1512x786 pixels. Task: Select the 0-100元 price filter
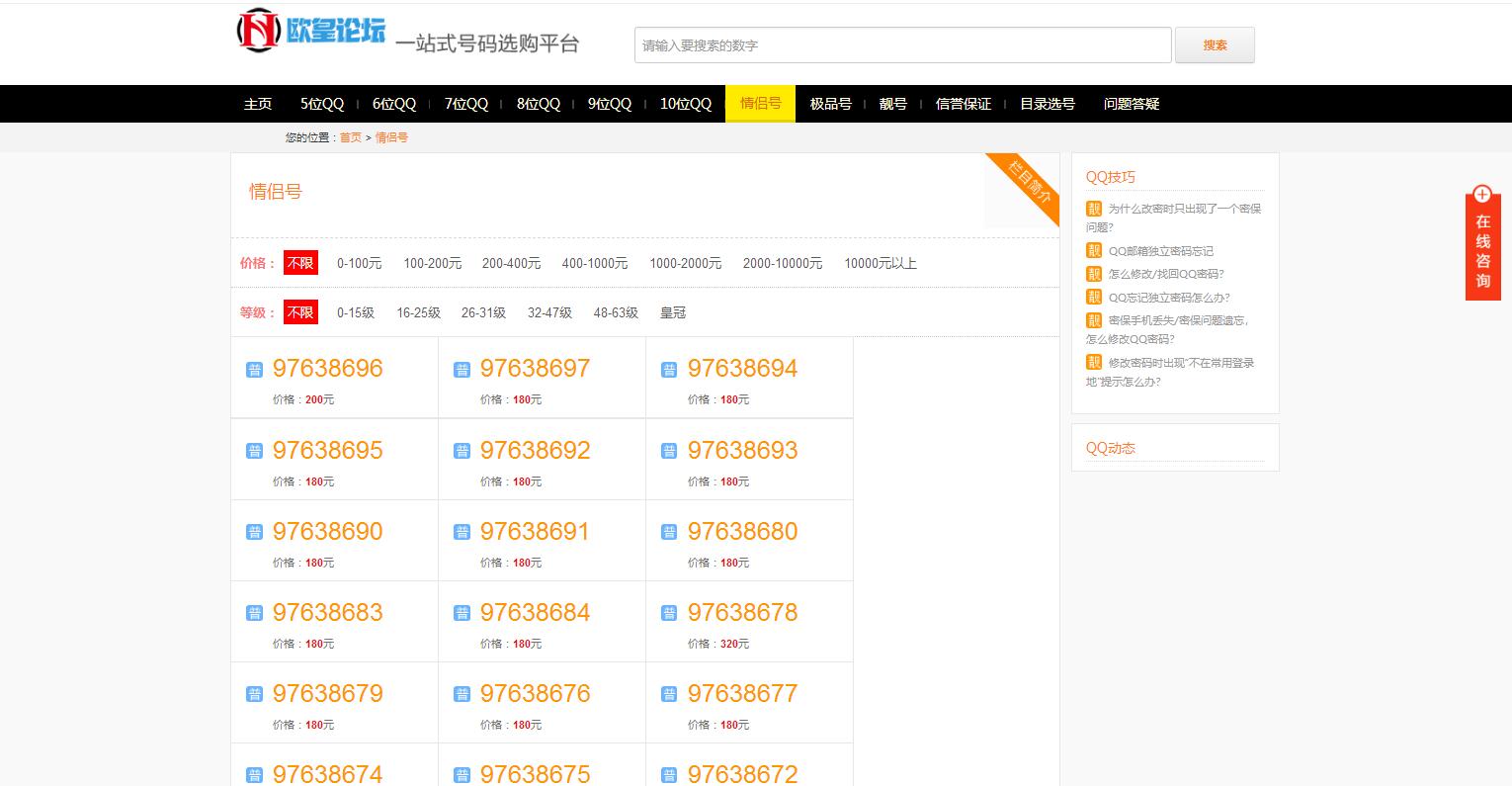click(360, 263)
